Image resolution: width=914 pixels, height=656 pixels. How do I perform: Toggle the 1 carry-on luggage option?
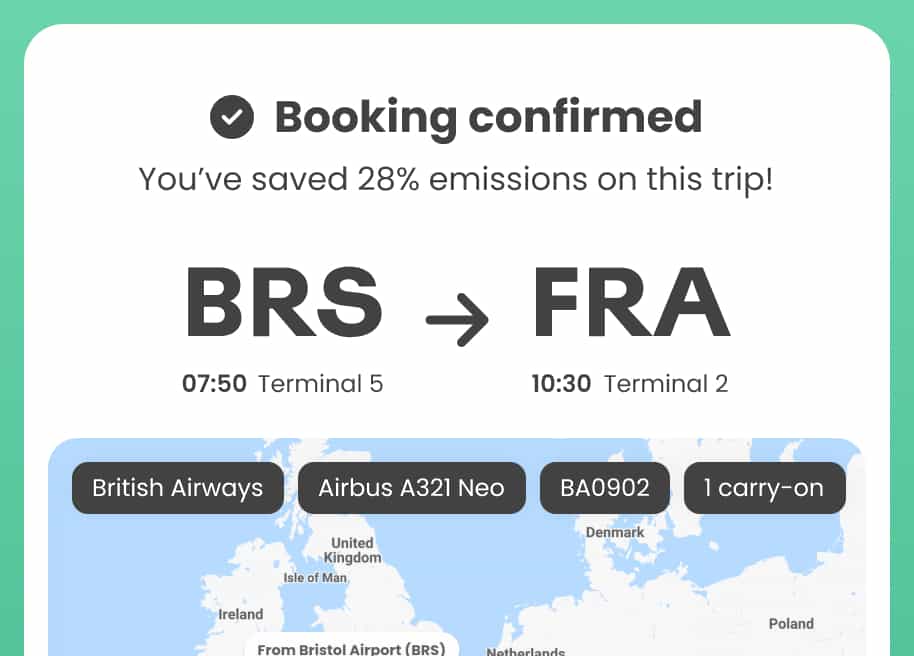[764, 488]
